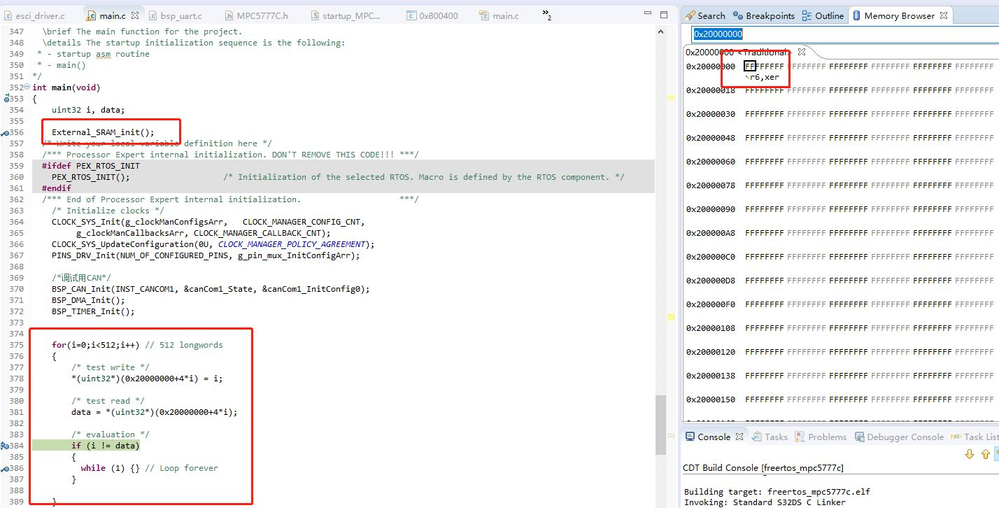Click the PEX_RTOS_INIT(); line
The image size is (999, 508).
[90, 177]
